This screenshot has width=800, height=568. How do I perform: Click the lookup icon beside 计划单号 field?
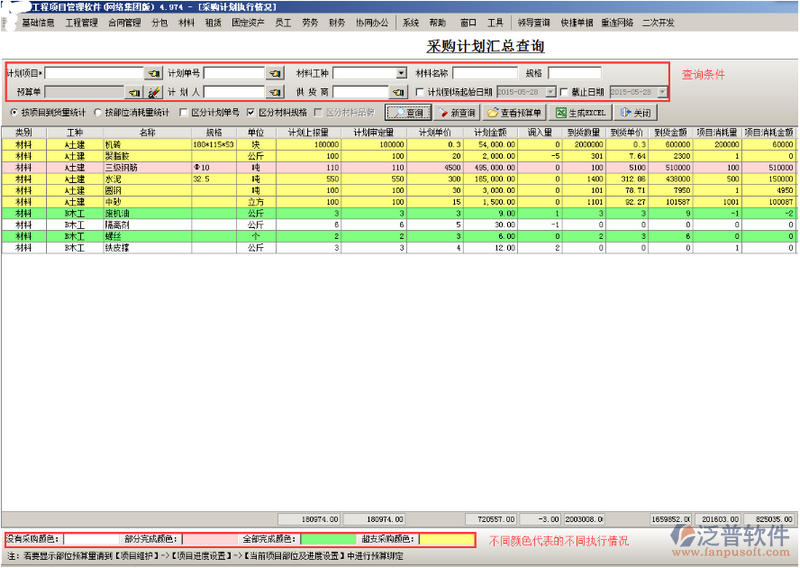(x=274, y=73)
